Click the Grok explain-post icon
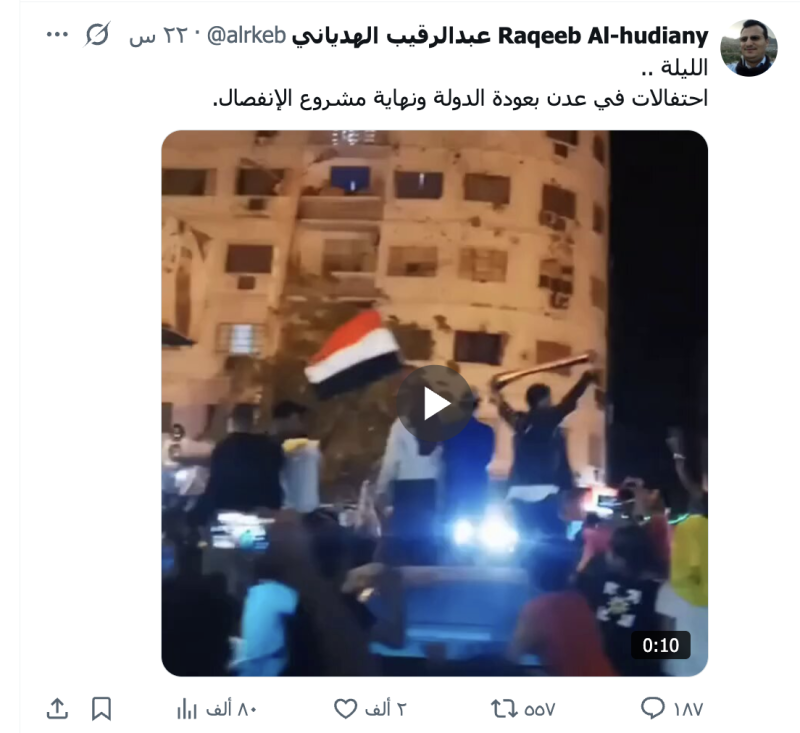800x733 pixels. tap(97, 35)
